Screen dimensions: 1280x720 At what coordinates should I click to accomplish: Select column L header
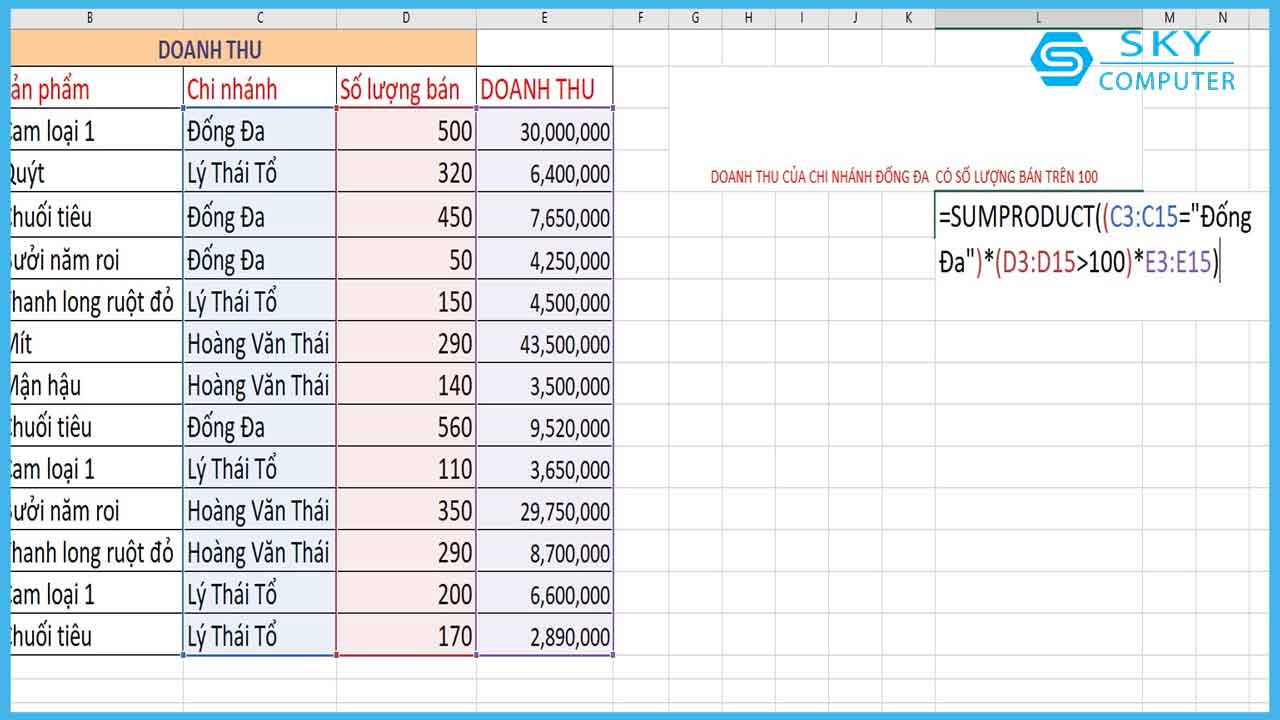[x=1038, y=18]
